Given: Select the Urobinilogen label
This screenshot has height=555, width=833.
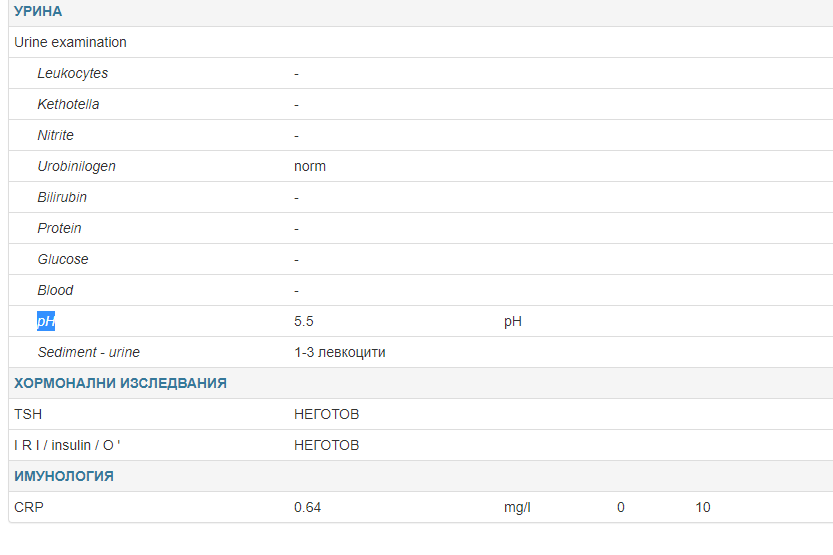Looking at the screenshot, I should pyautogui.click(x=76, y=166).
